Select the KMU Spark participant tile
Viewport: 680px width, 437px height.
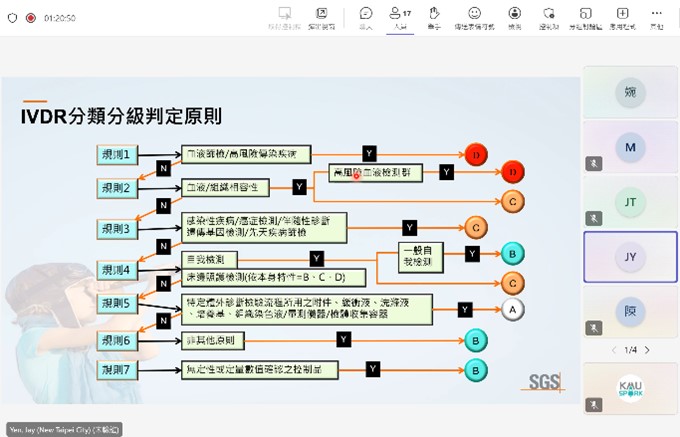630,386
